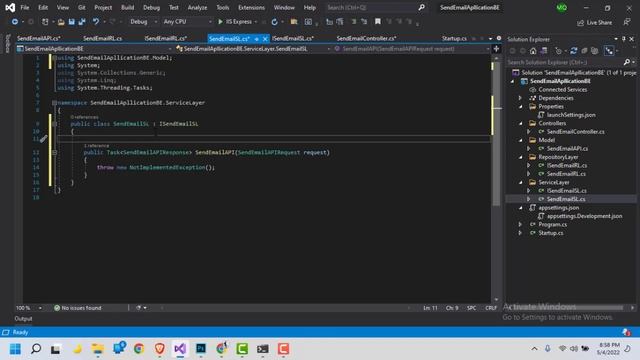Open the Git menu
The width and height of the screenshot is (640, 360).
82,7
